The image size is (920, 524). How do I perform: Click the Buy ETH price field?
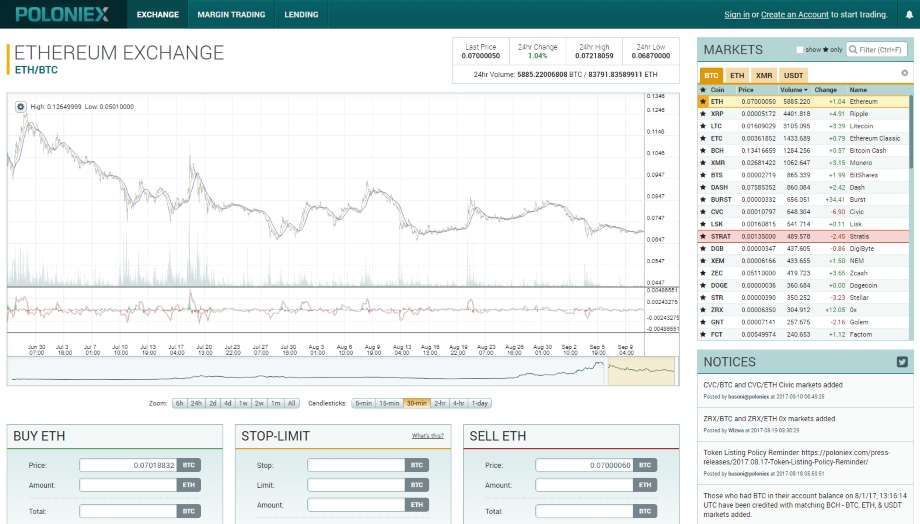pyautogui.click(x=128, y=465)
